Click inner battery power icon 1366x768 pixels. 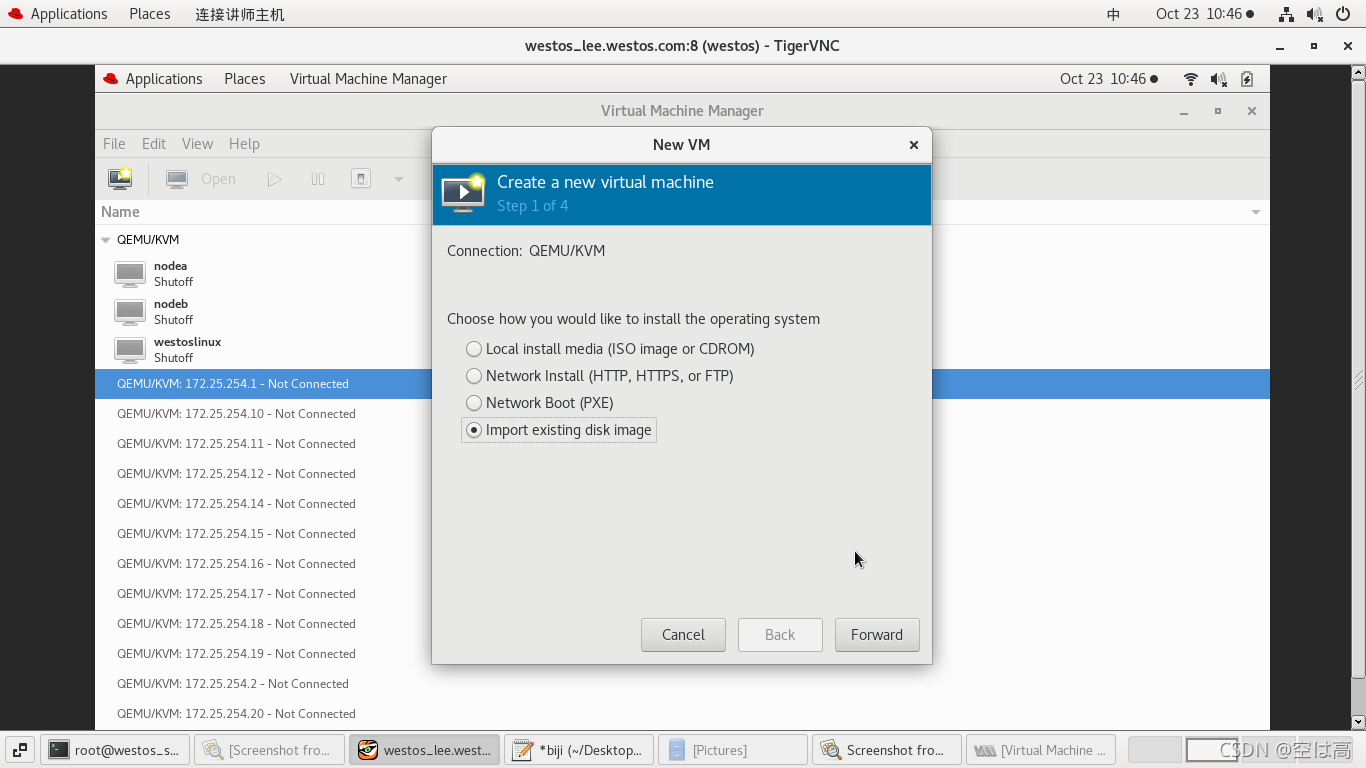point(1246,79)
